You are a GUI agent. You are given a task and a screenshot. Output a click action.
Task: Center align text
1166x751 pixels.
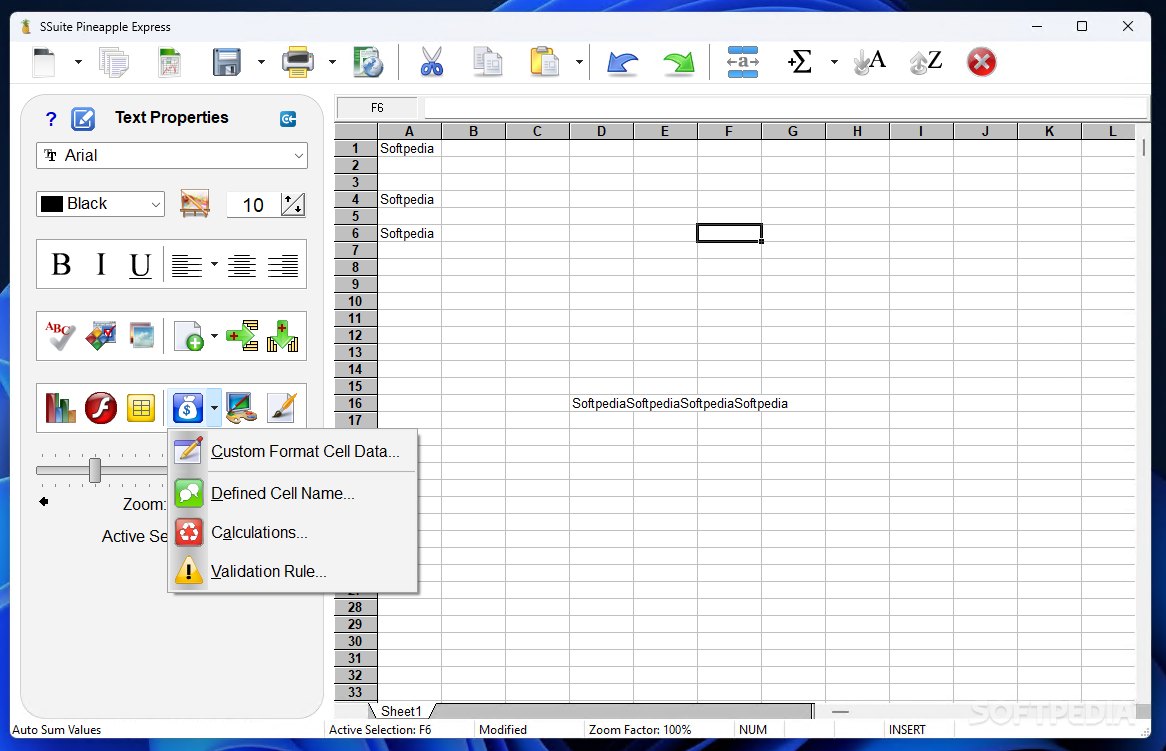point(242,265)
